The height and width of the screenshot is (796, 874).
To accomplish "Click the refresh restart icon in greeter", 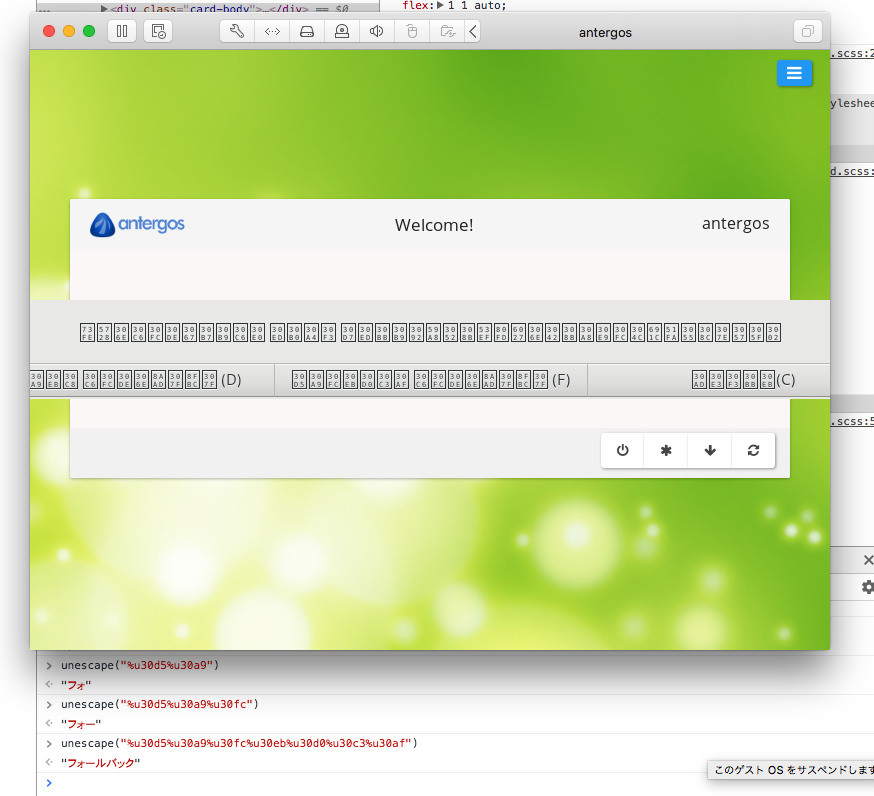I will 754,450.
